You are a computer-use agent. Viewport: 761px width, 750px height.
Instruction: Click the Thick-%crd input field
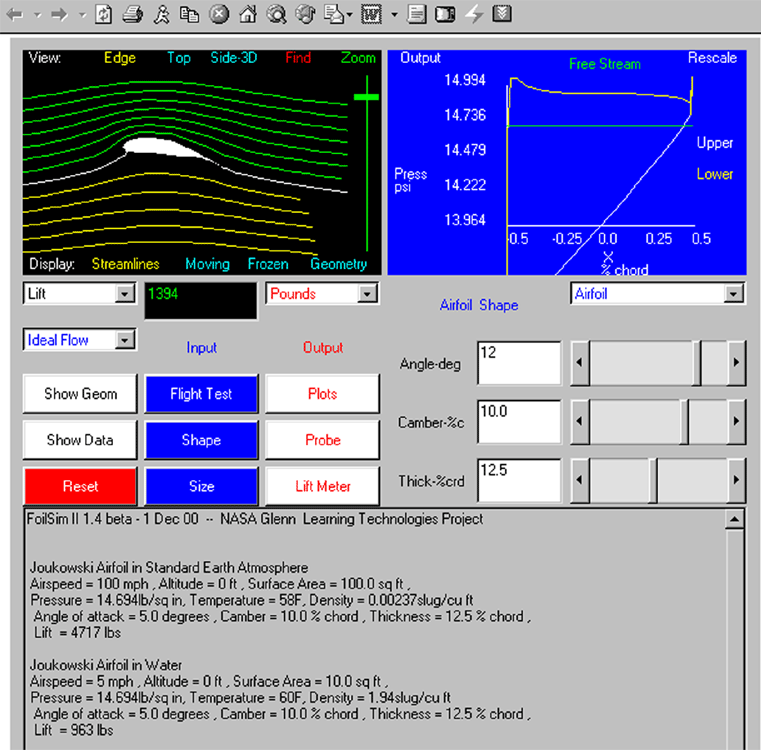click(x=519, y=481)
